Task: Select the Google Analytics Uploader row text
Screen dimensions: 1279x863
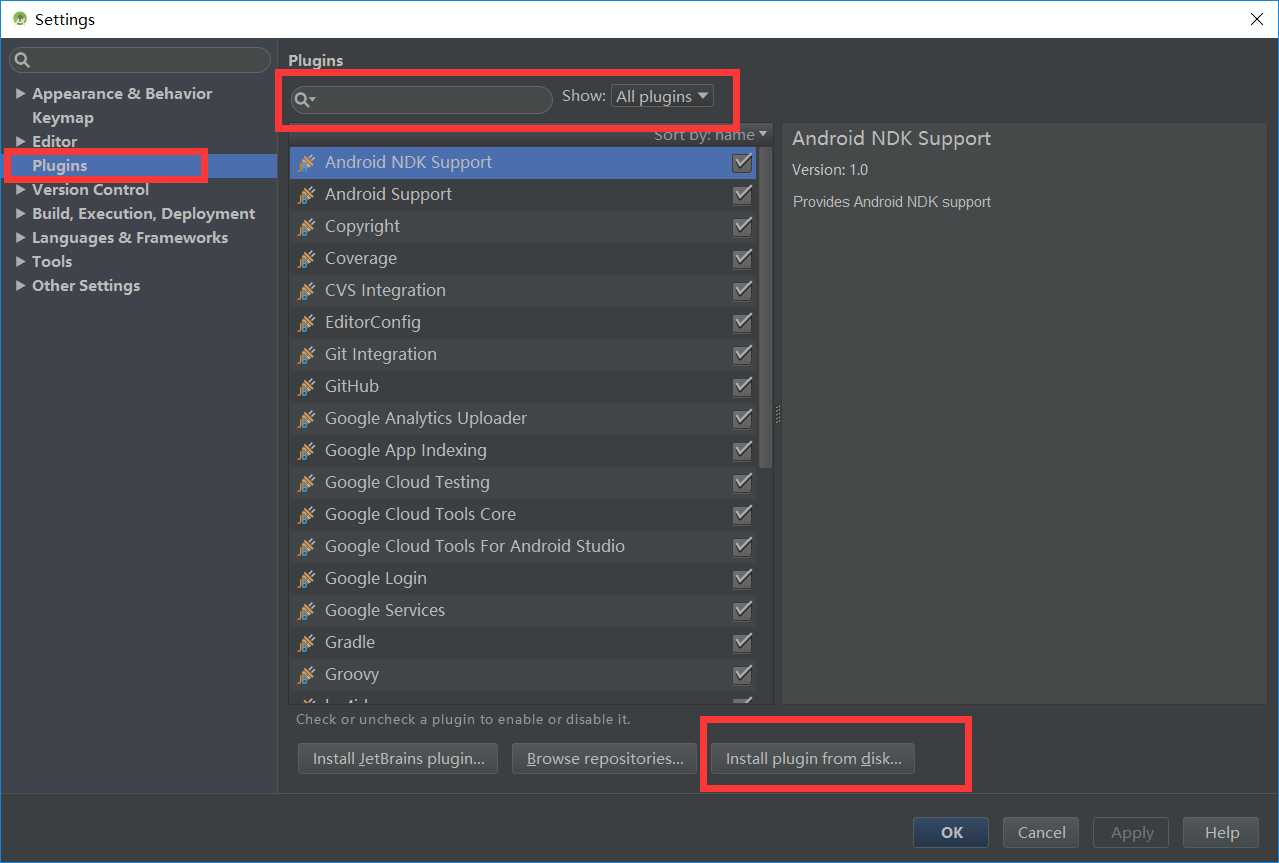Action: coord(425,418)
